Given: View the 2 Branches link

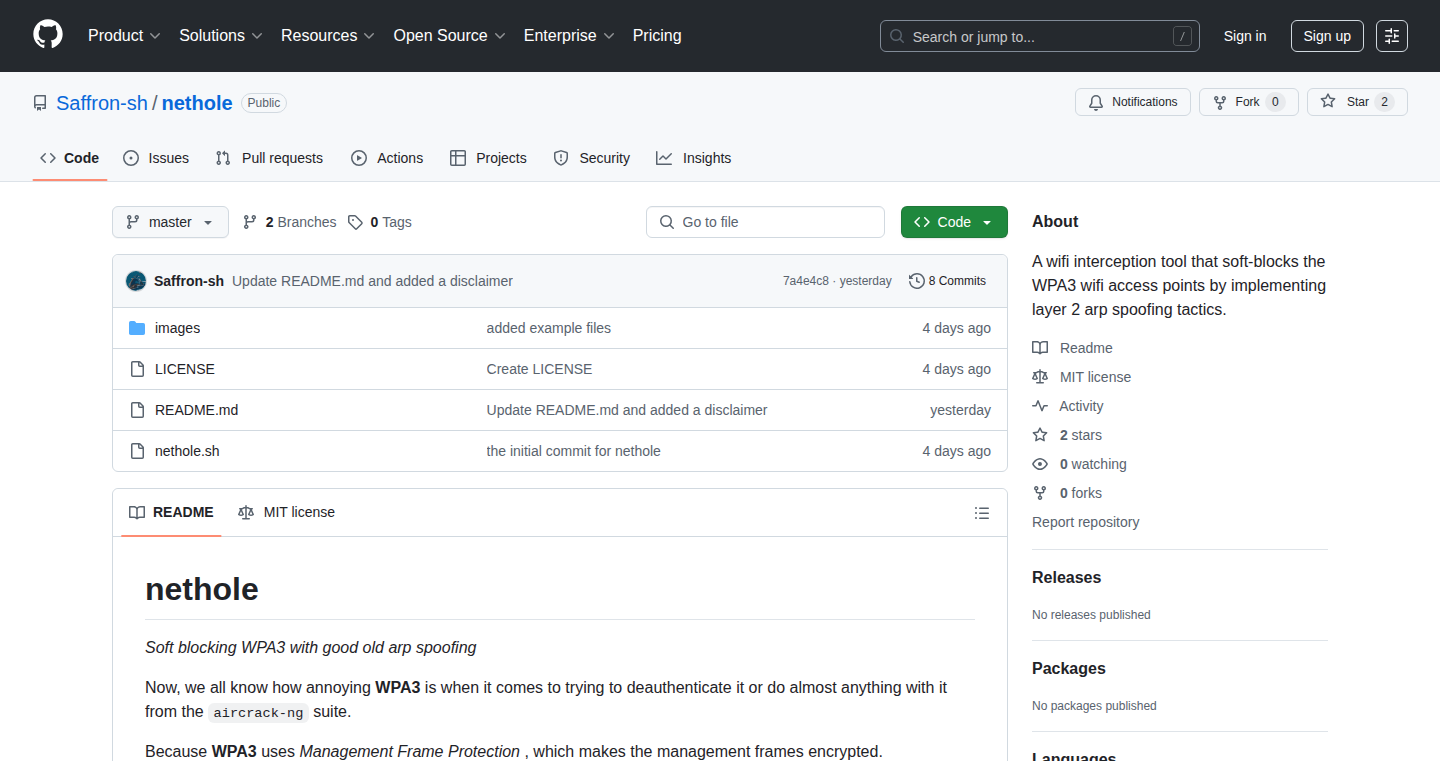Looking at the screenshot, I should [290, 222].
